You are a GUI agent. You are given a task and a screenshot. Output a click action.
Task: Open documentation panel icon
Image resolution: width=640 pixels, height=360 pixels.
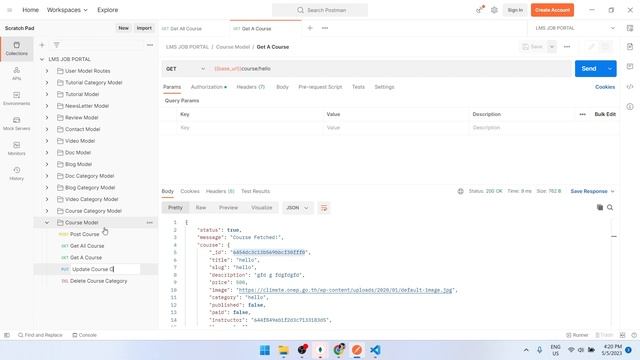630,47
